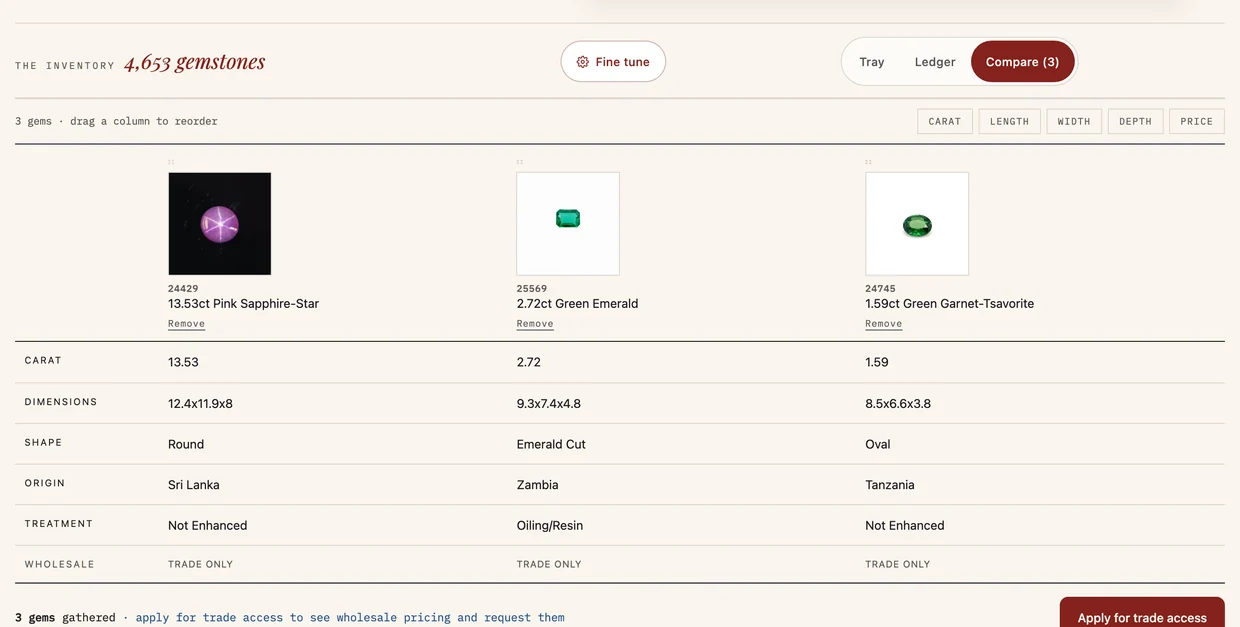Open the Green Emerald gem photo
The image size is (1240, 627).
tap(568, 224)
